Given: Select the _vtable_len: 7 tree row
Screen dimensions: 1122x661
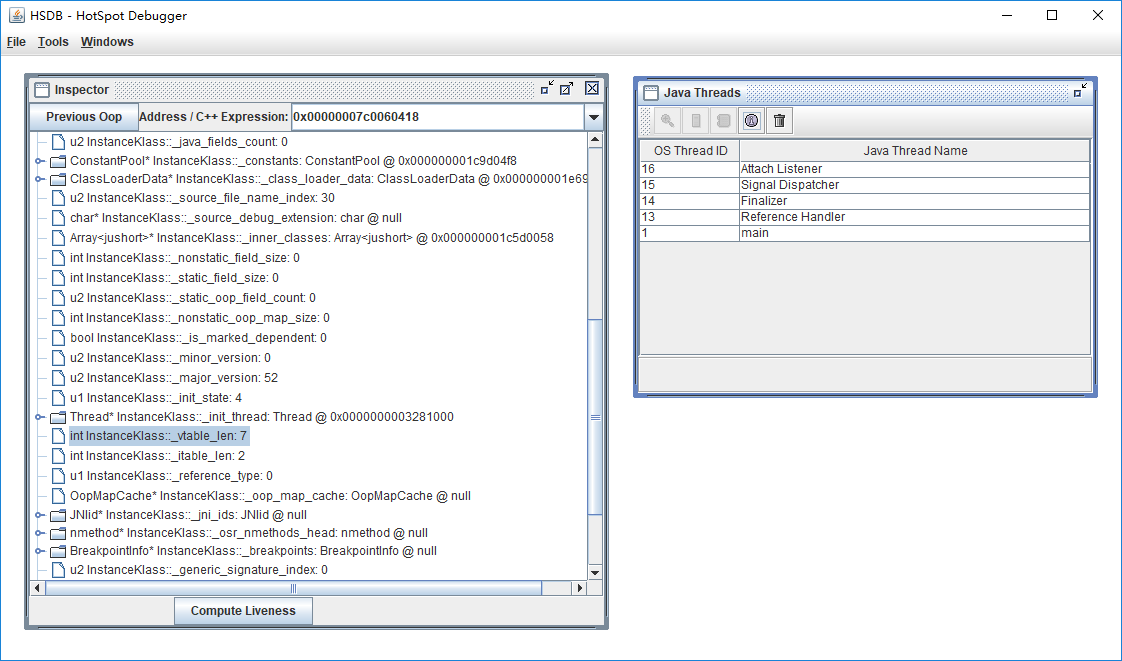Looking at the screenshot, I should point(159,436).
